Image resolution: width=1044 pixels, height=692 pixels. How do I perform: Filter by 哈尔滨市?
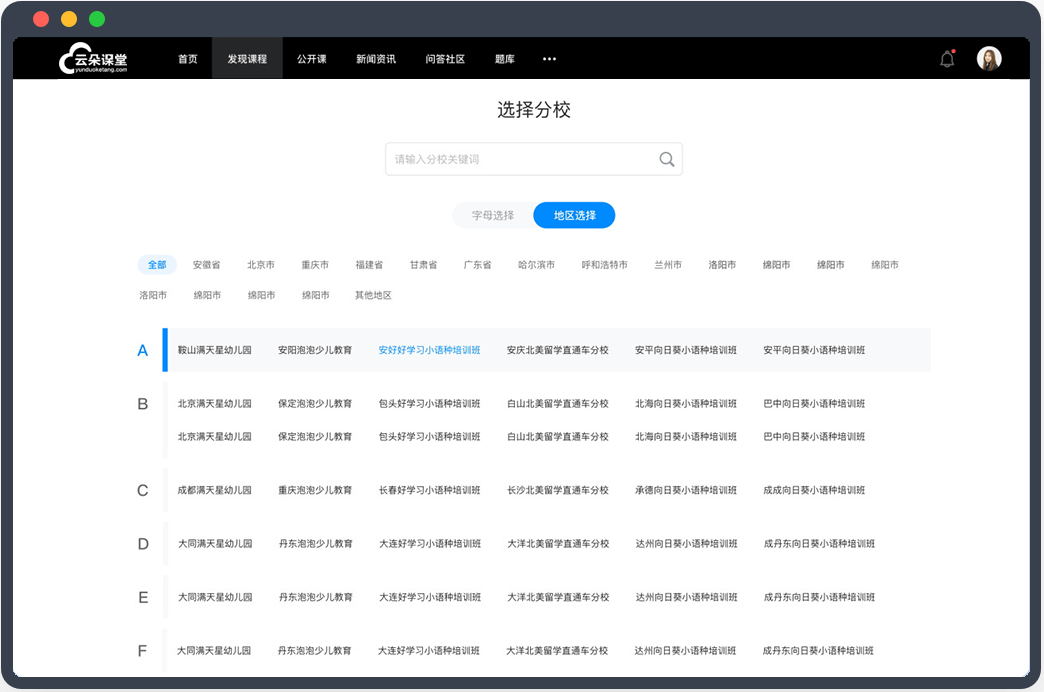[x=537, y=264]
